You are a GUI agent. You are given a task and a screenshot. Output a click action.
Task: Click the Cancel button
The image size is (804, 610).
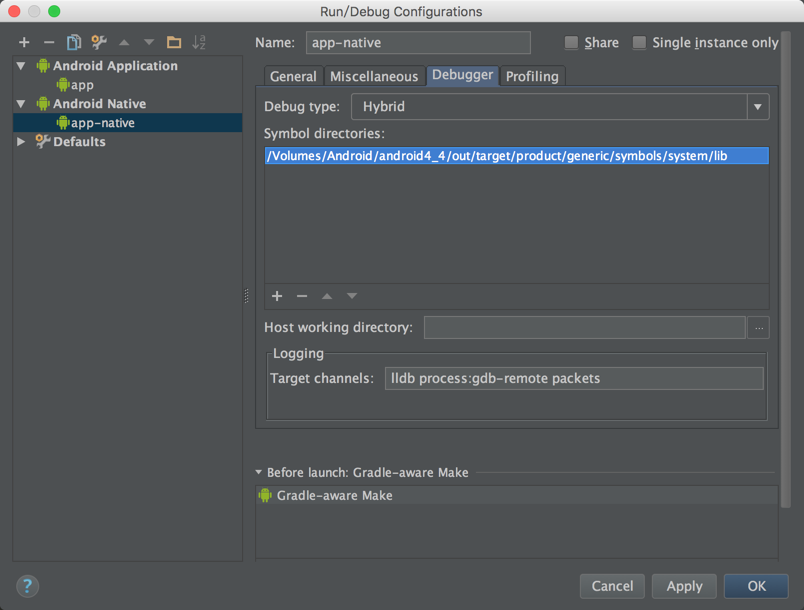(612, 586)
